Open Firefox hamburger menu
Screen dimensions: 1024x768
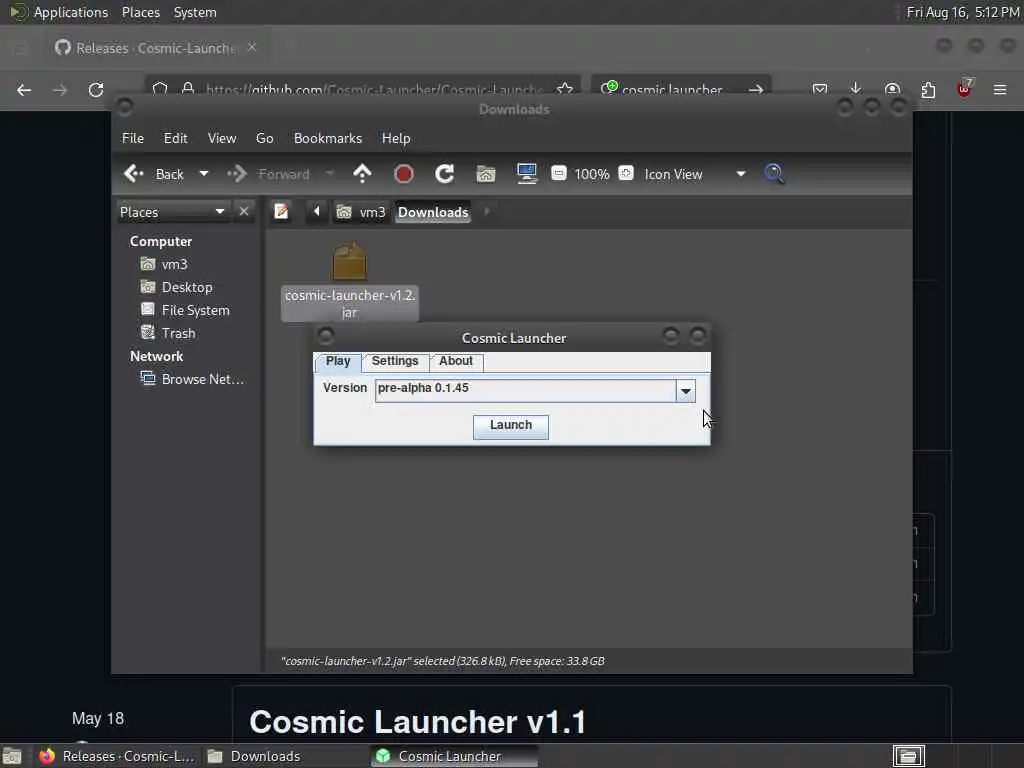click(x=1000, y=89)
